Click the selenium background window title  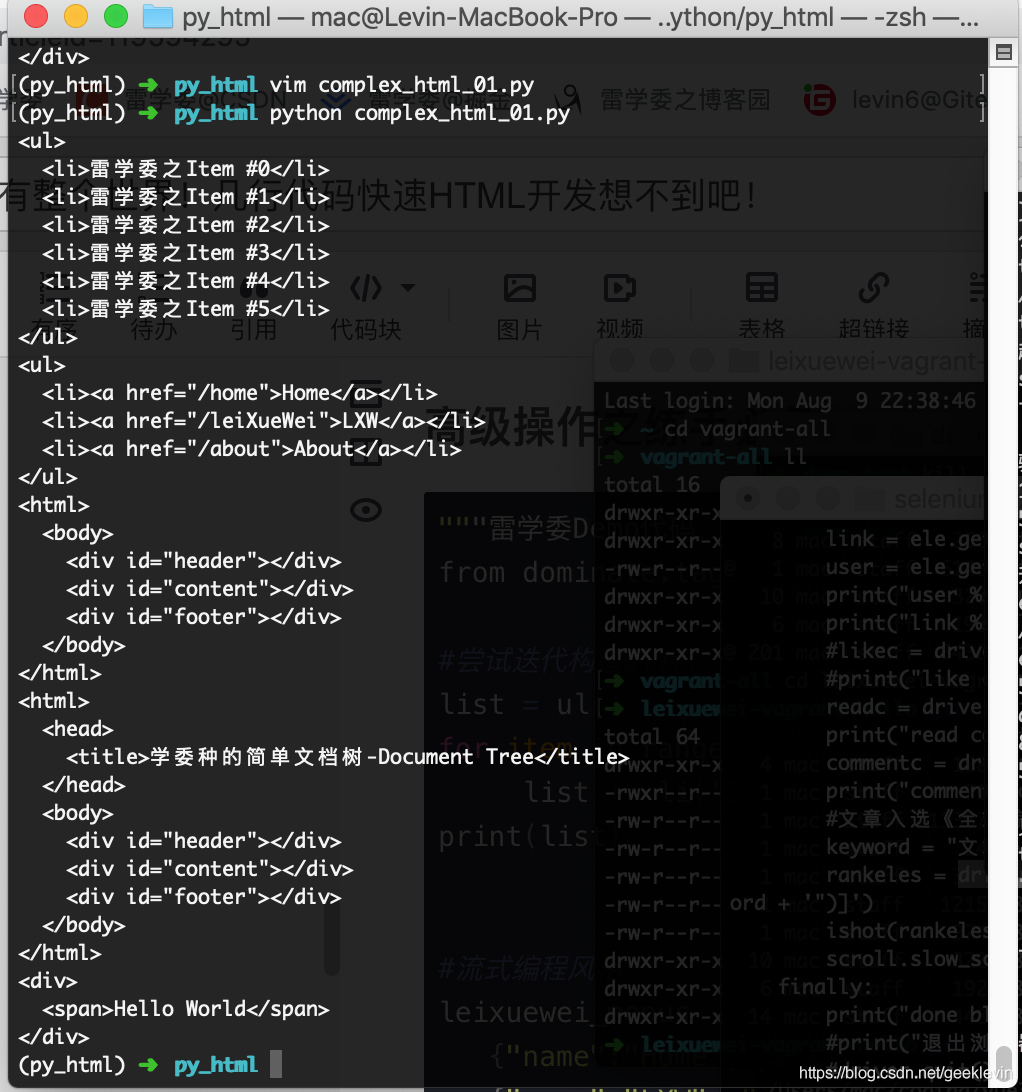pyautogui.click(x=939, y=499)
